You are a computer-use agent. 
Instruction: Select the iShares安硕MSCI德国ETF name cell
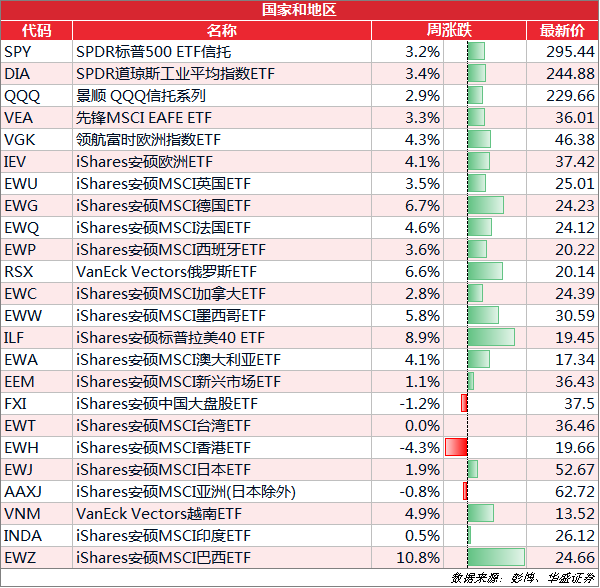coord(222,206)
